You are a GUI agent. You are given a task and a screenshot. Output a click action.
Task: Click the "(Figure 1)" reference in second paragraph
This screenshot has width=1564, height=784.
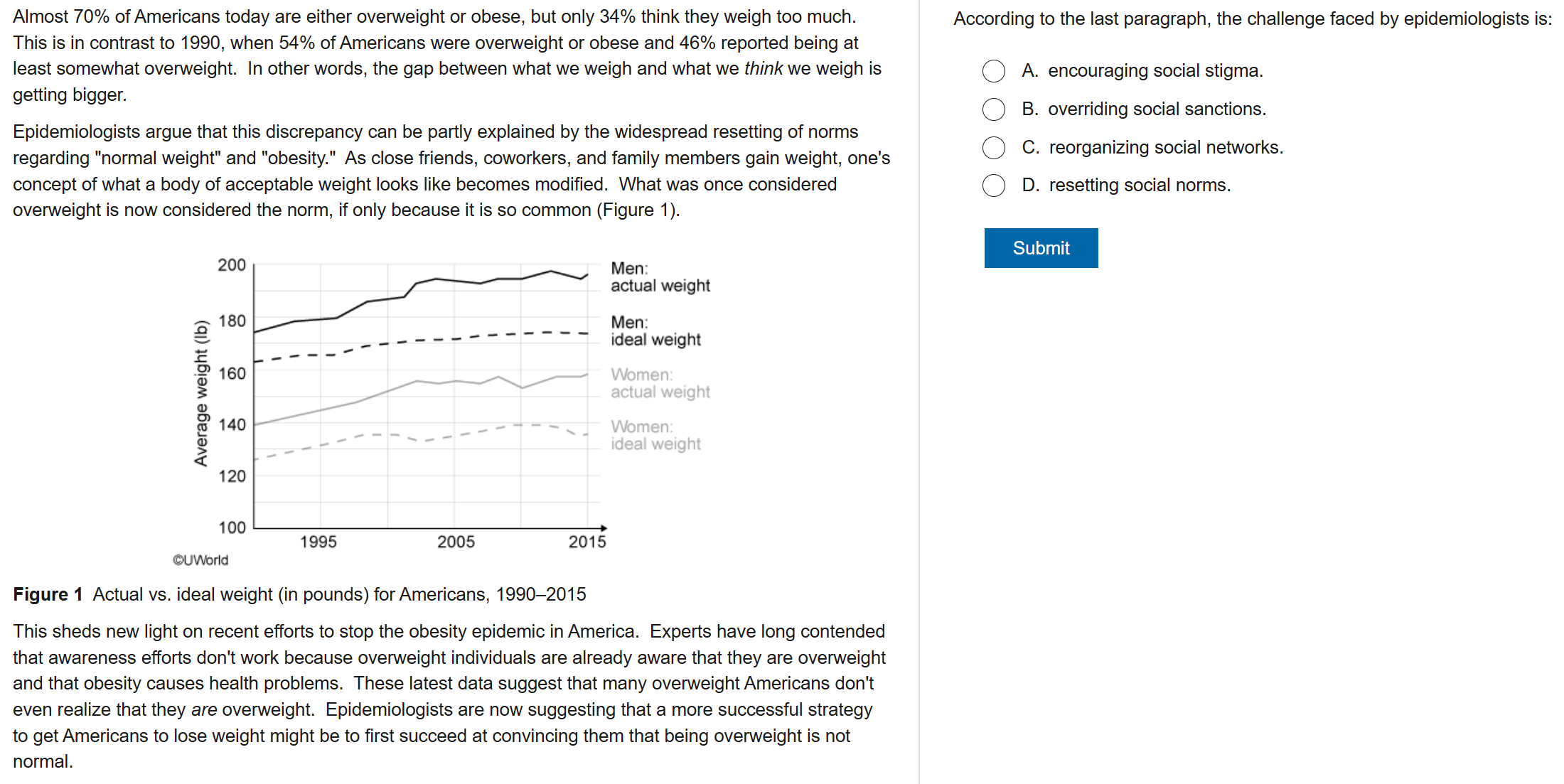point(638,210)
